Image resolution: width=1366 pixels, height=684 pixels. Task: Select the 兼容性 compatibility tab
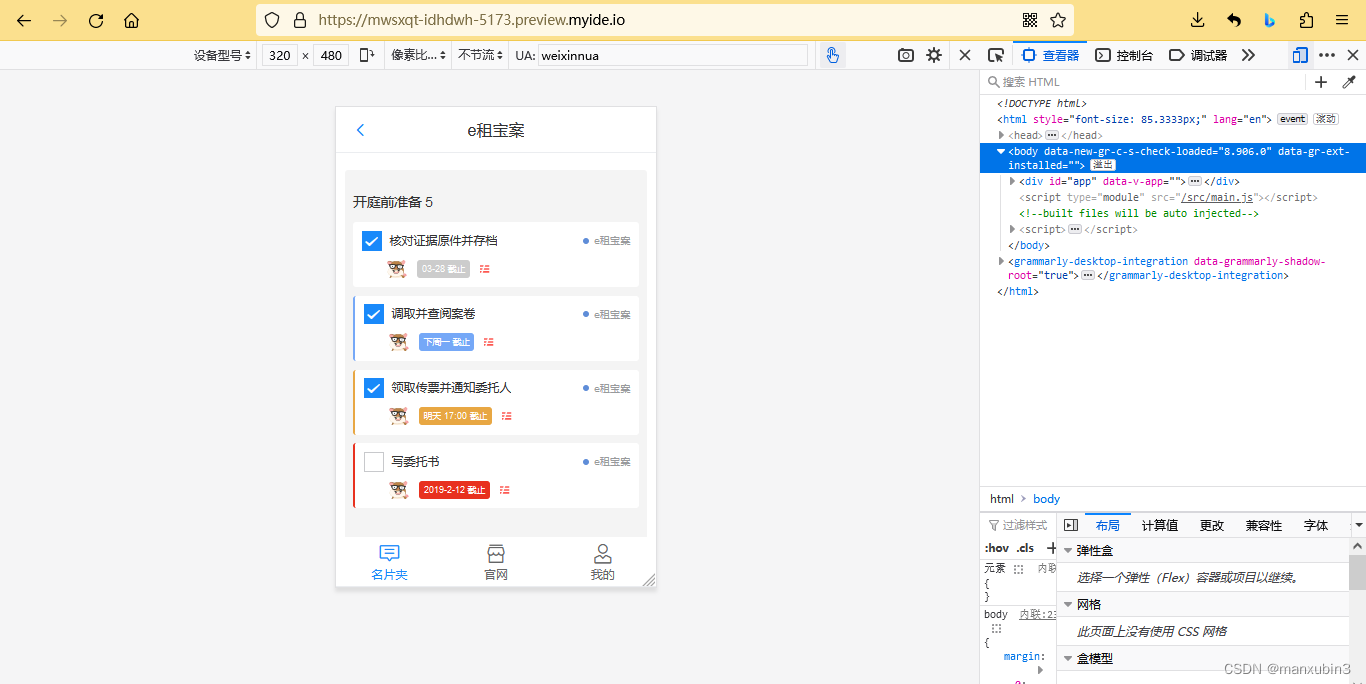click(1264, 525)
